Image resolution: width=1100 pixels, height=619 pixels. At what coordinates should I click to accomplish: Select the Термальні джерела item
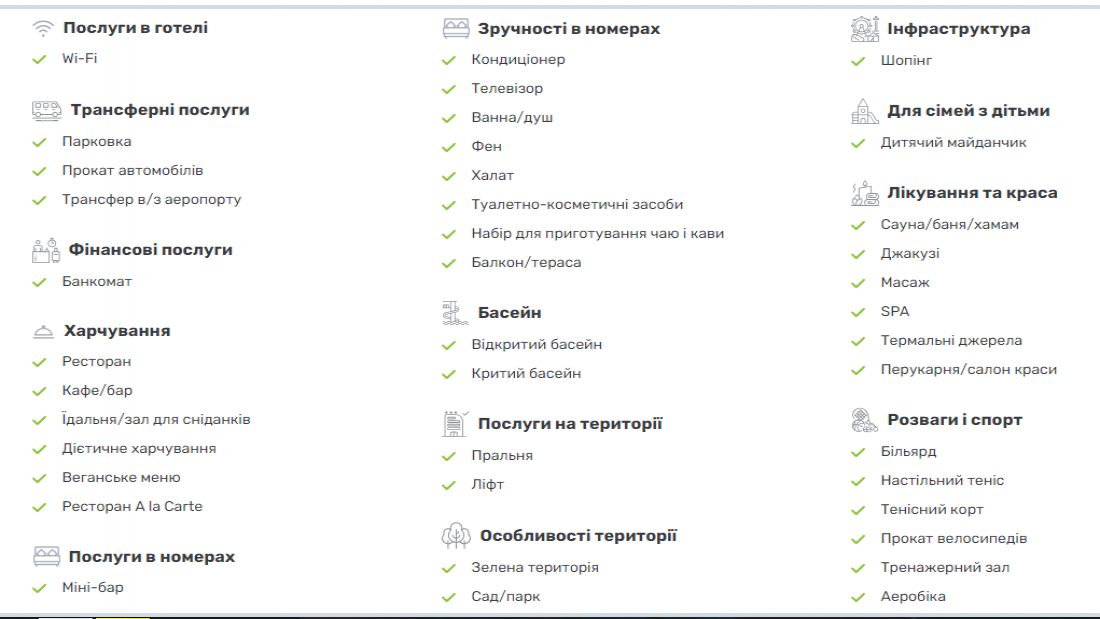pos(951,340)
